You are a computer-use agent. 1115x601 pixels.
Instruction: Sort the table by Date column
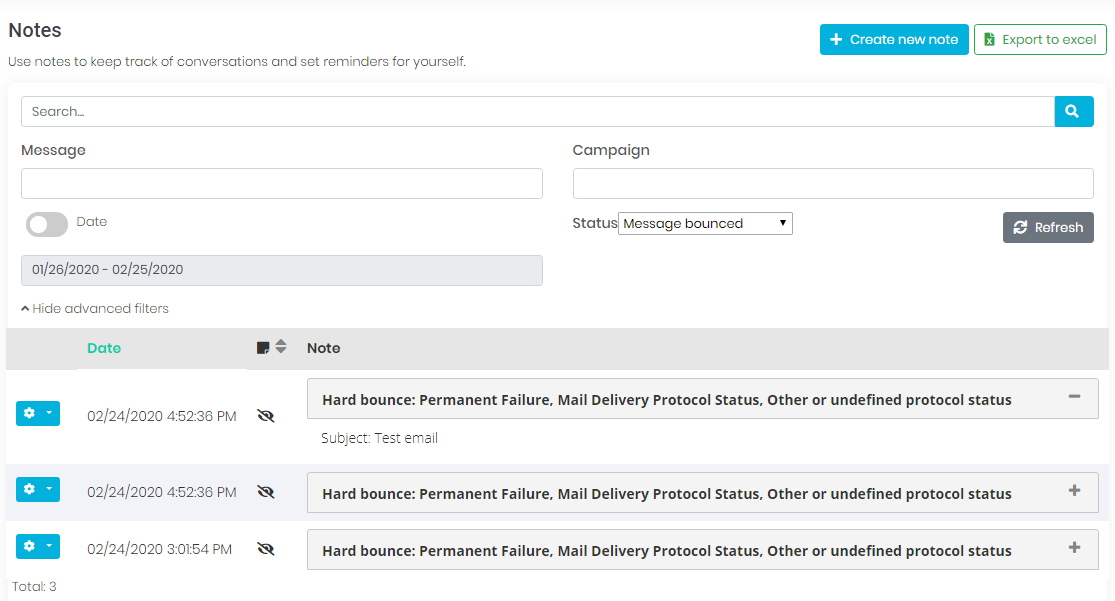click(x=104, y=348)
